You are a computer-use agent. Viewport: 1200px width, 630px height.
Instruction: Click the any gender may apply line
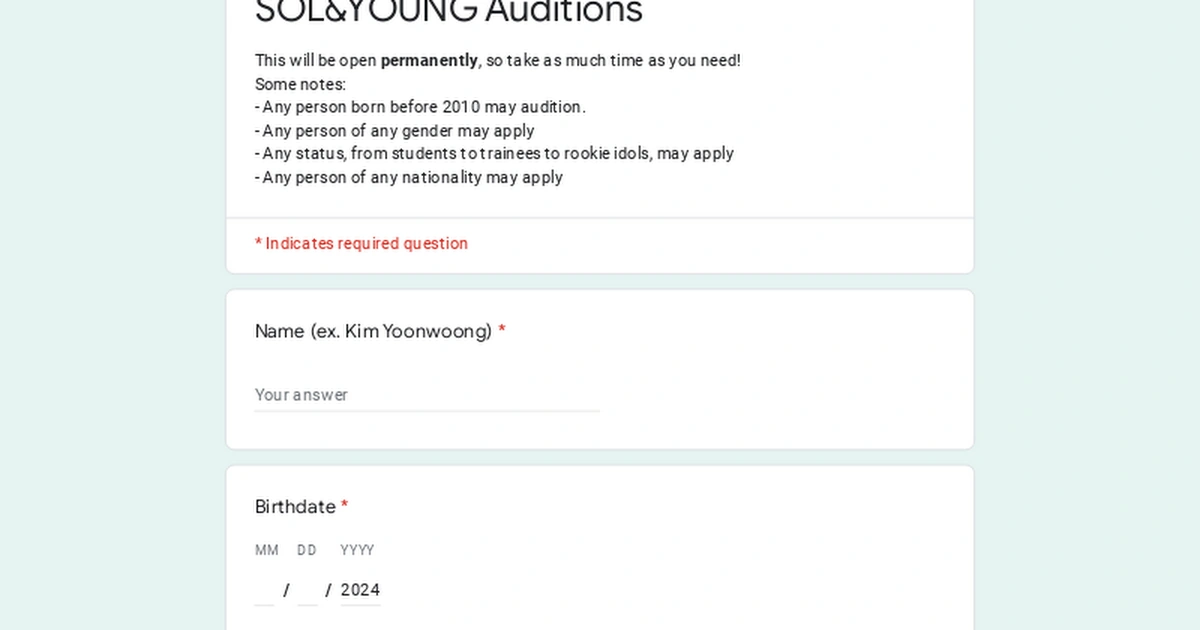point(395,131)
